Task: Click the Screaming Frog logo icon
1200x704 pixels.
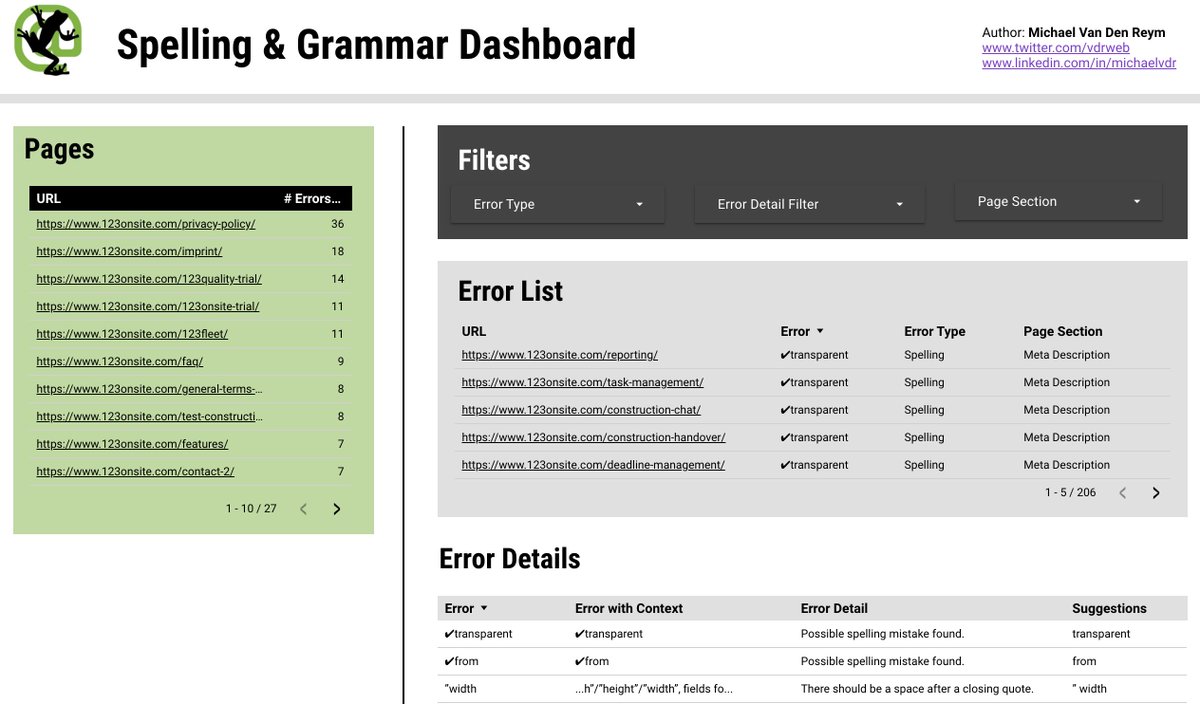Action: (47, 38)
